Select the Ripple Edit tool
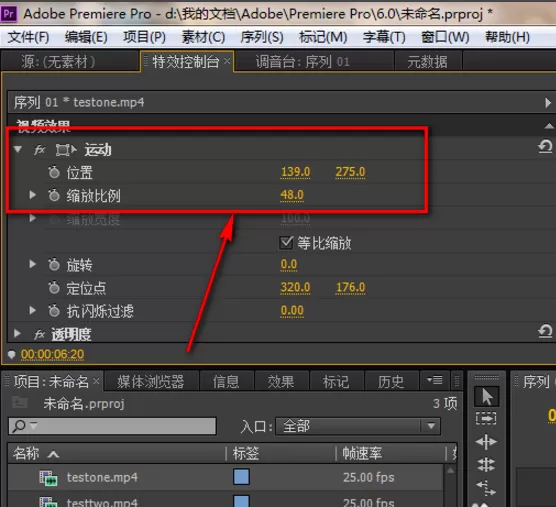556x507 pixels. (486, 442)
